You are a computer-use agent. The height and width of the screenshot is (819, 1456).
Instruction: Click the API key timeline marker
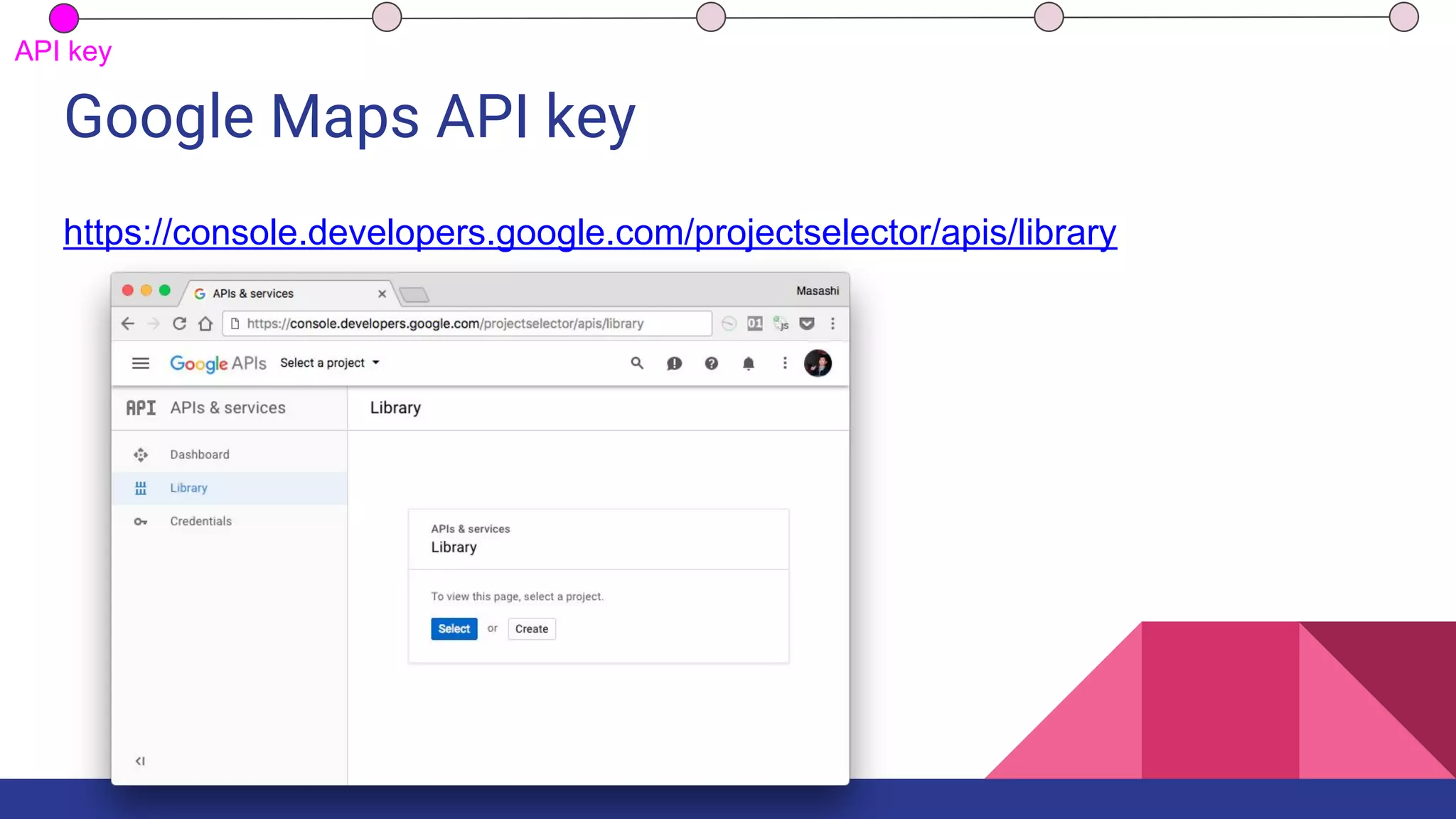[64, 18]
